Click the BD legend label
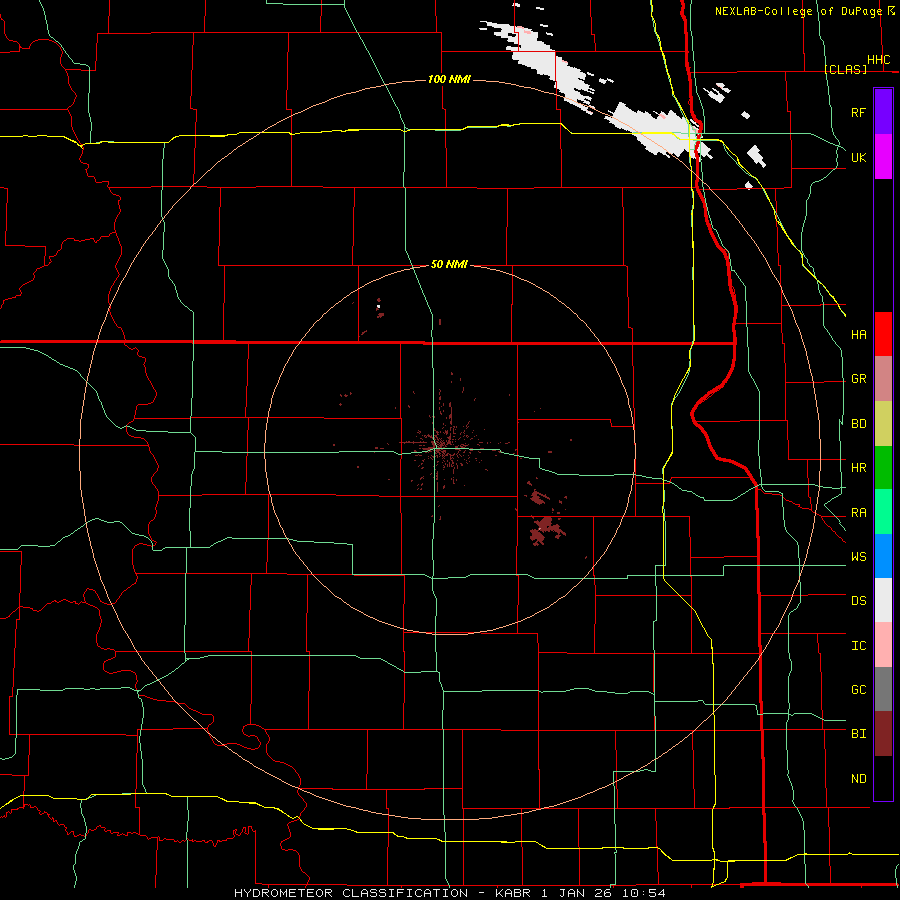The height and width of the screenshot is (900, 900). click(x=858, y=424)
